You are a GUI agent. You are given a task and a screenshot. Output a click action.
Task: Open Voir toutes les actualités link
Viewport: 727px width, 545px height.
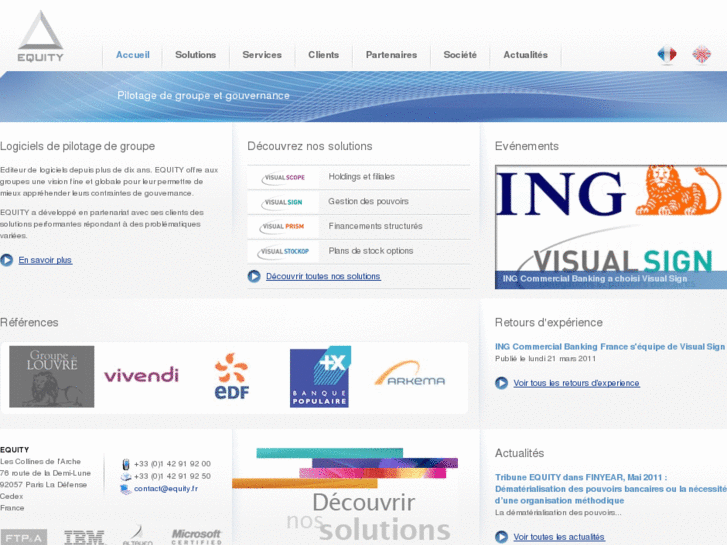[559, 537]
